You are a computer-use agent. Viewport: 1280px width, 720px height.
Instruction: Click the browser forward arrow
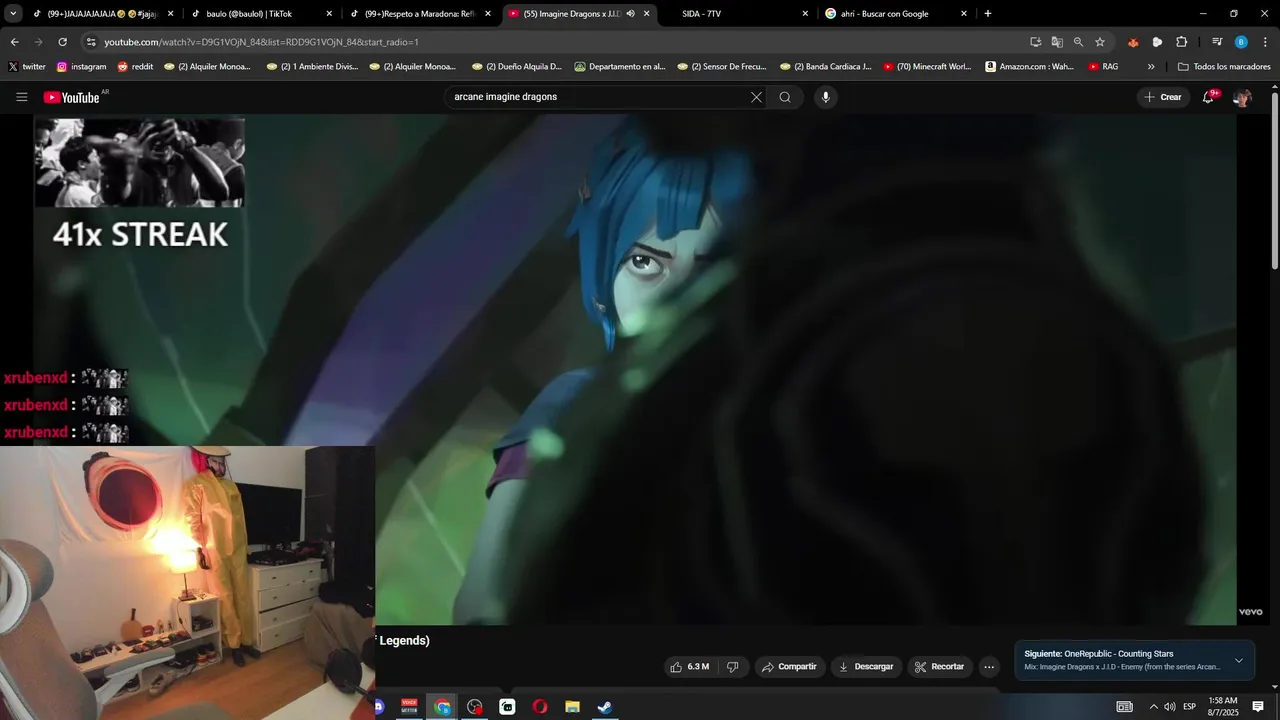click(39, 42)
